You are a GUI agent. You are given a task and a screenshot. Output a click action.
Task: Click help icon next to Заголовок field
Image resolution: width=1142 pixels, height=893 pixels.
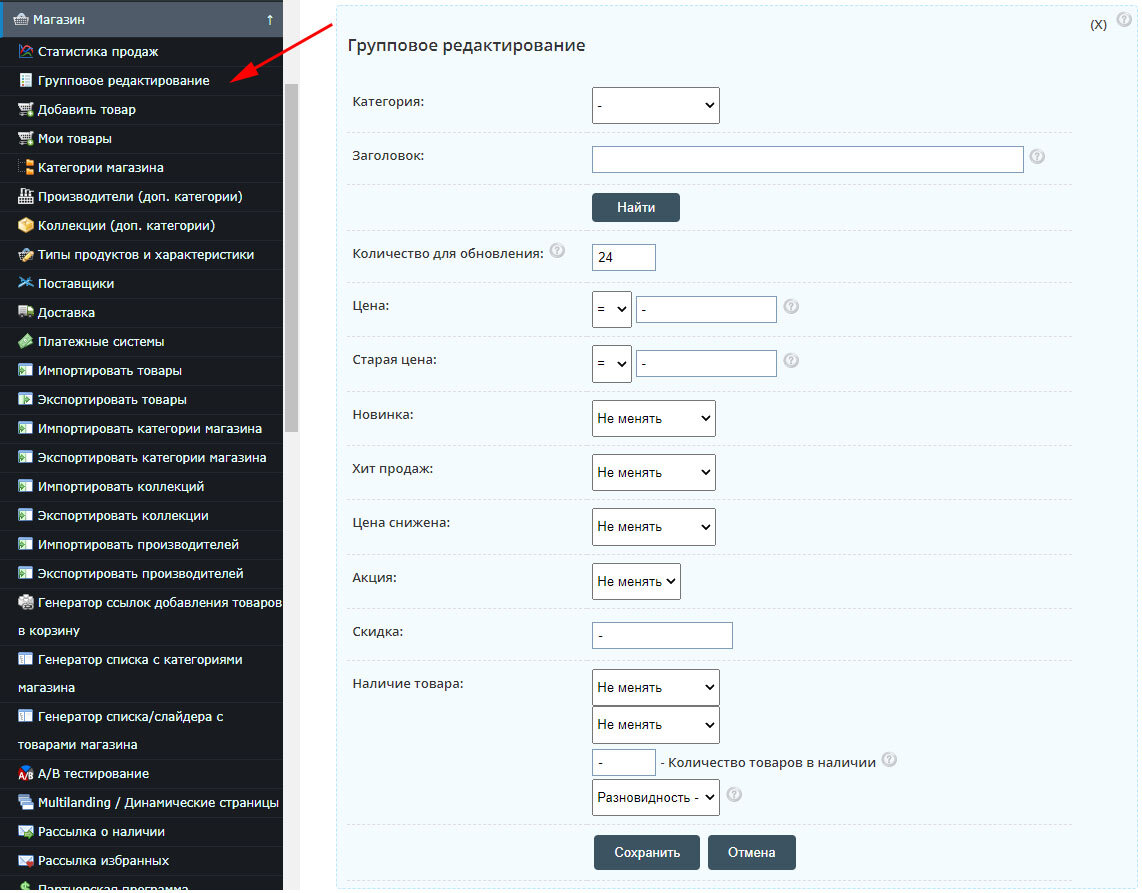tap(1037, 157)
